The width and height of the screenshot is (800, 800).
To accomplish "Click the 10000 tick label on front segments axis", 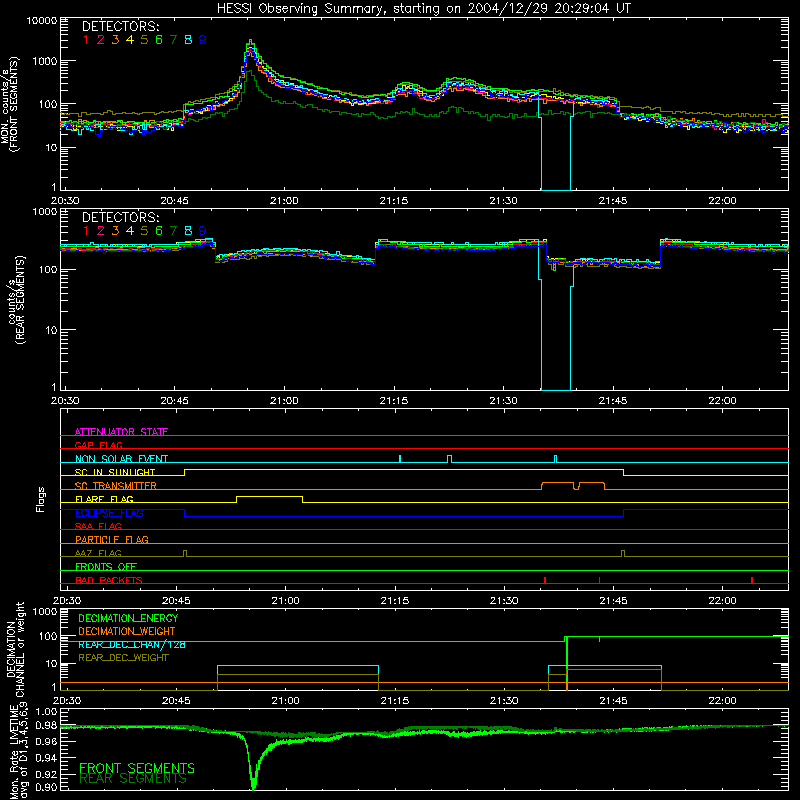I will pos(42,20).
